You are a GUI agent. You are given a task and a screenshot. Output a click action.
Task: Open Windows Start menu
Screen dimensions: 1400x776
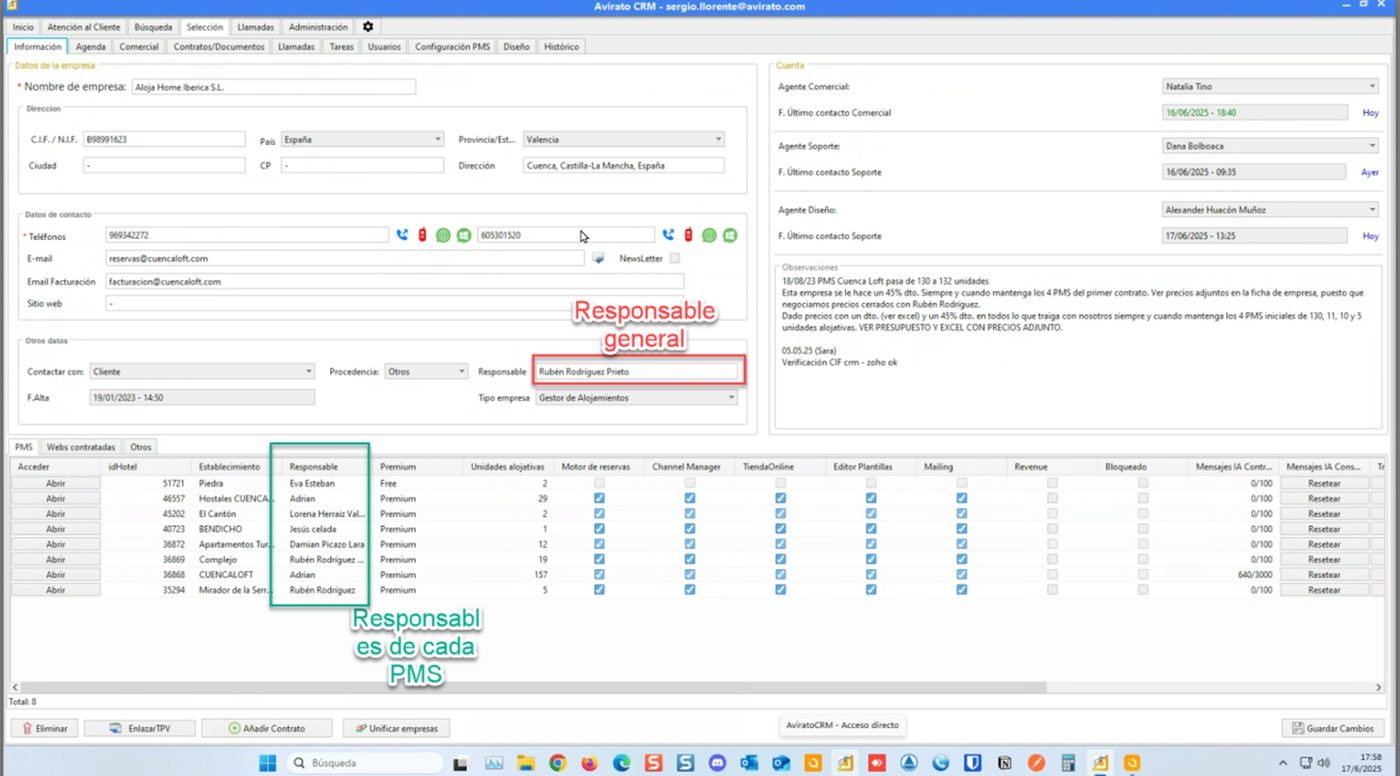pos(268,763)
